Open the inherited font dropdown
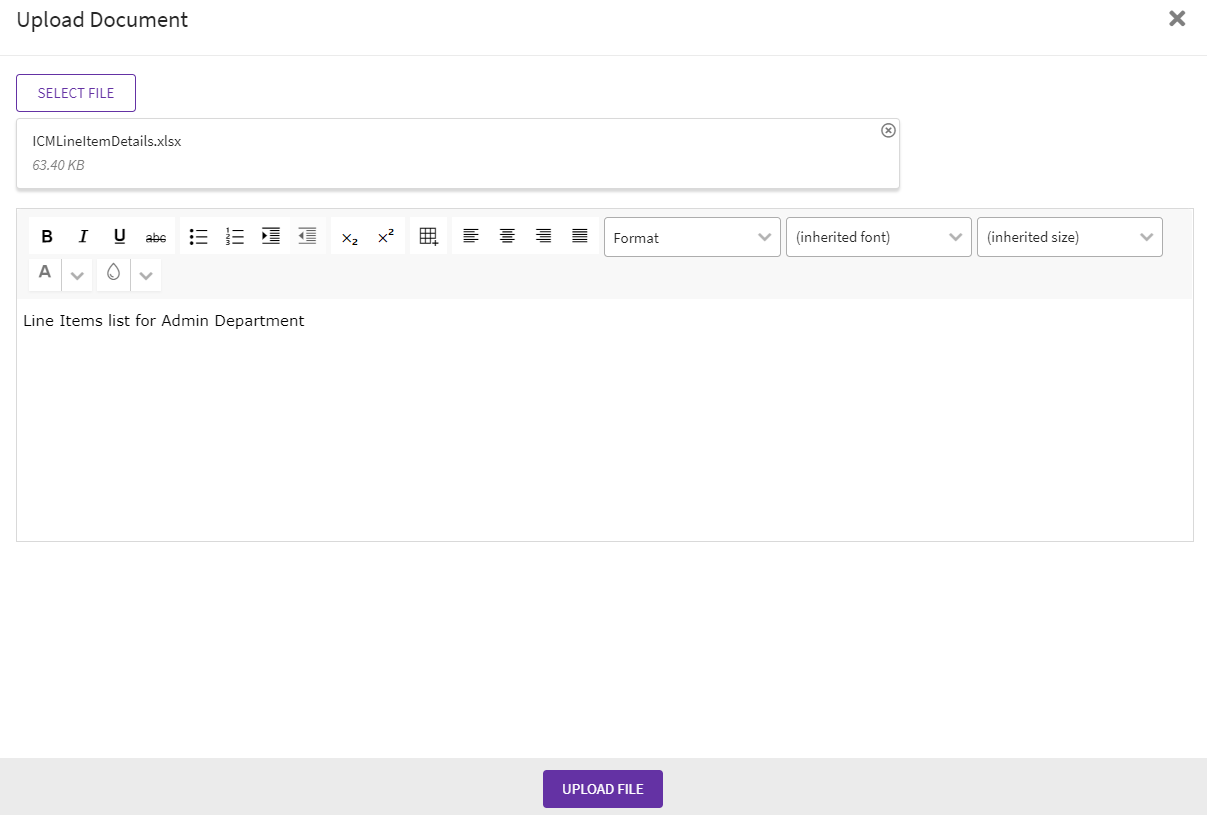This screenshot has height=815, width=1207. (878, 237)
